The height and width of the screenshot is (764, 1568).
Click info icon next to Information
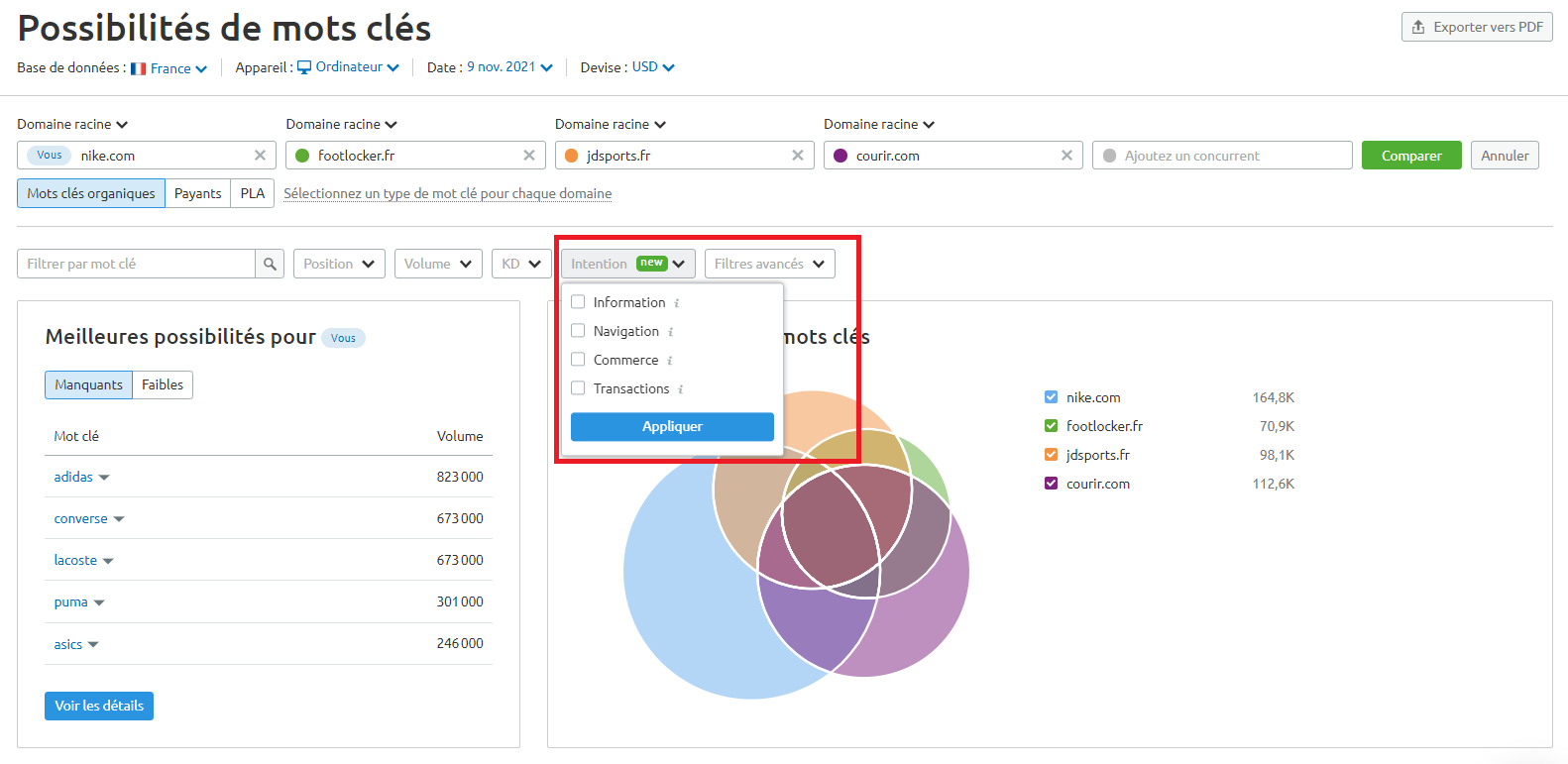(677, 303)
